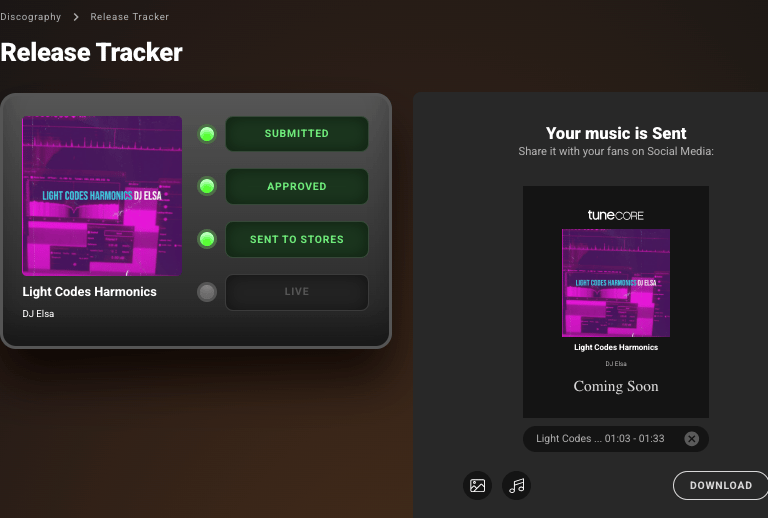The image size is (768, 518).
Task: Click the TuneCore logo on preview card
Action: point(616,215)
